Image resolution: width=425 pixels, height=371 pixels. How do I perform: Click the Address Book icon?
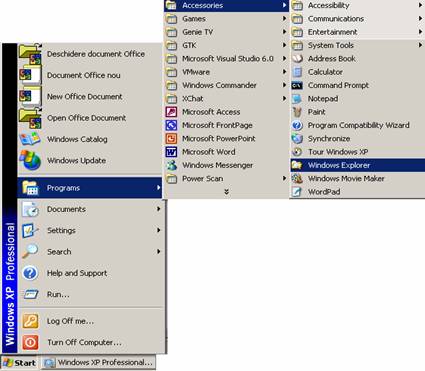tap(297, 59)
